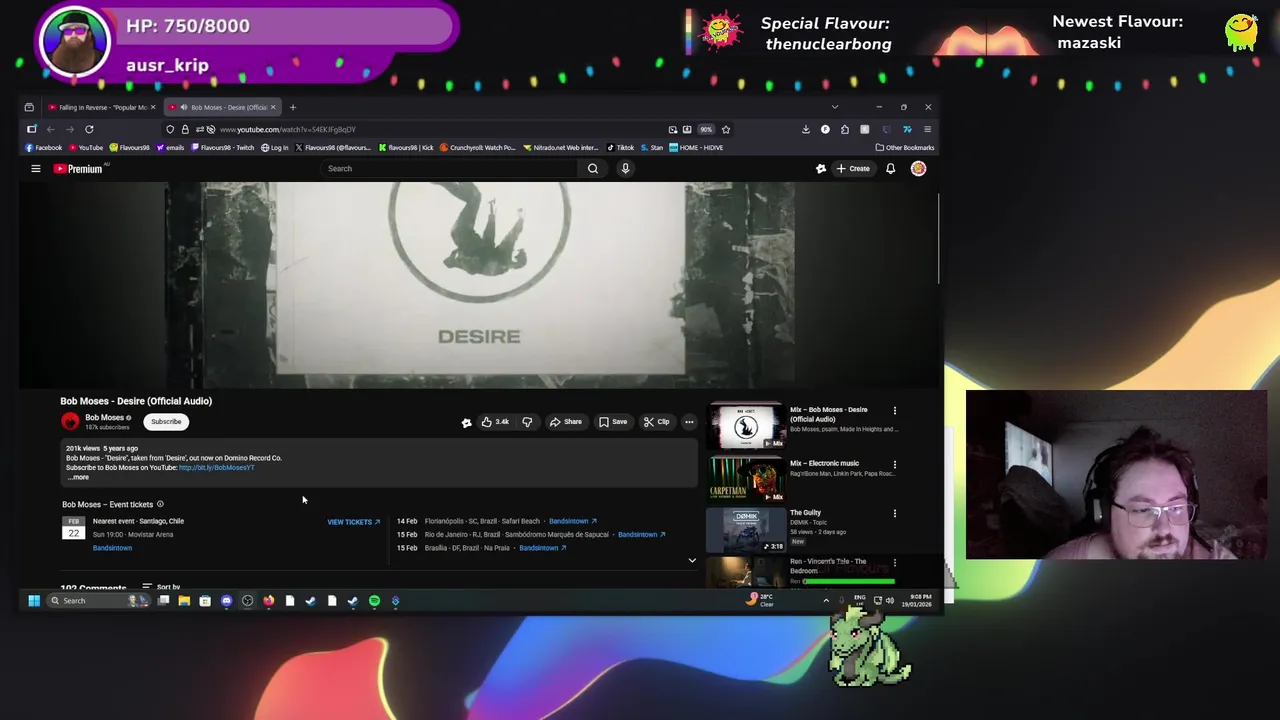This screenshot has width=1280, height=720.
Task: Open Other Bookmarks folder
Action: pyautogui.click(x=905, y=148)
